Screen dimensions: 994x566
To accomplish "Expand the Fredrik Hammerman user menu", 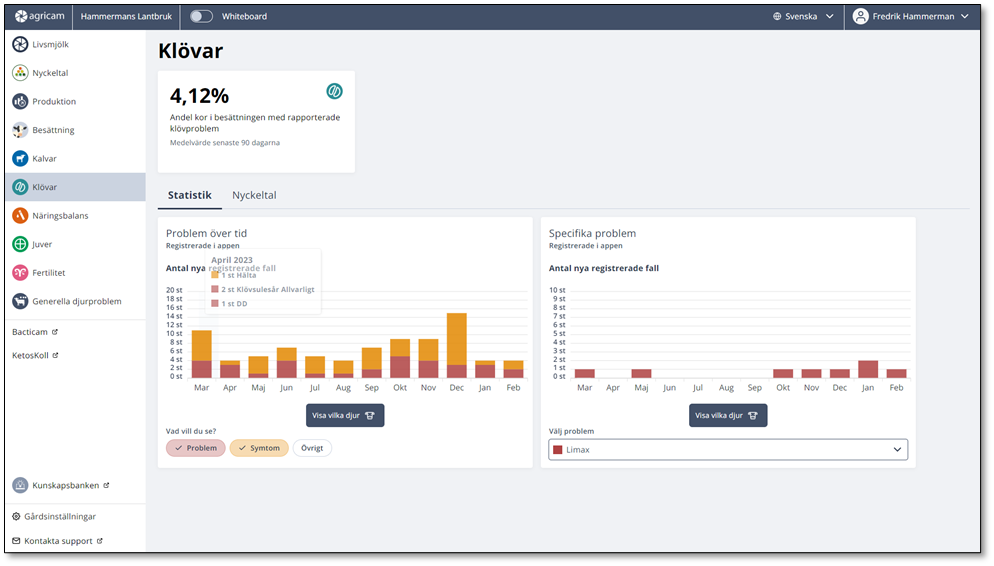I will [911, 17].
